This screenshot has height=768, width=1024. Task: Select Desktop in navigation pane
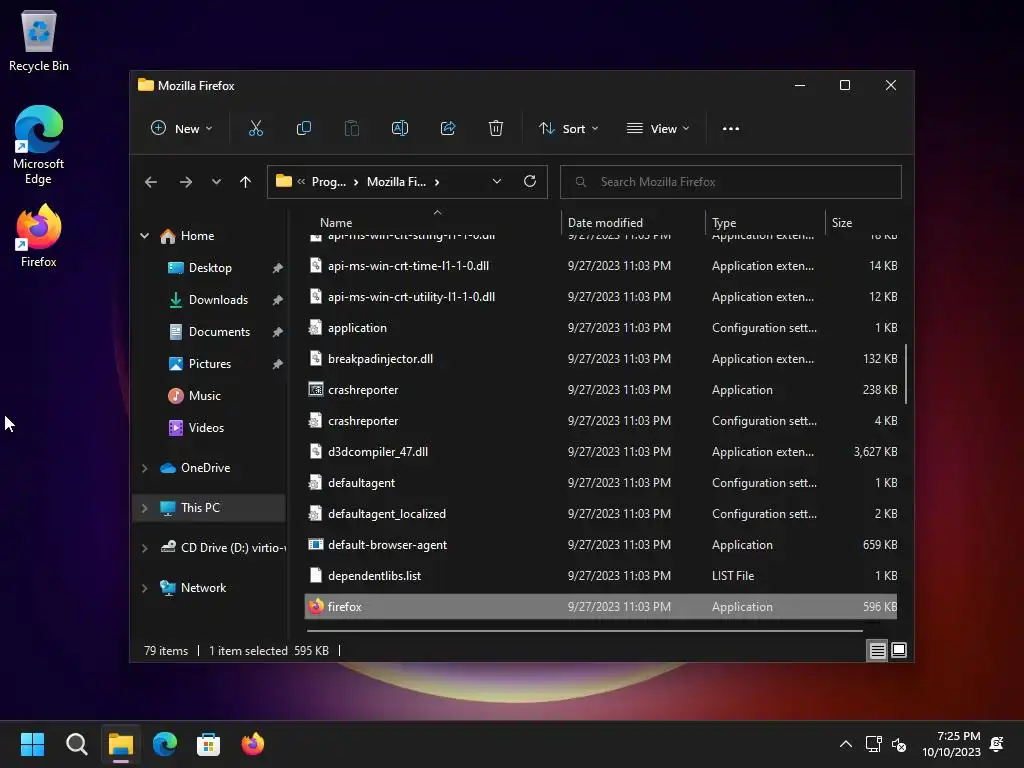[210, 268]
